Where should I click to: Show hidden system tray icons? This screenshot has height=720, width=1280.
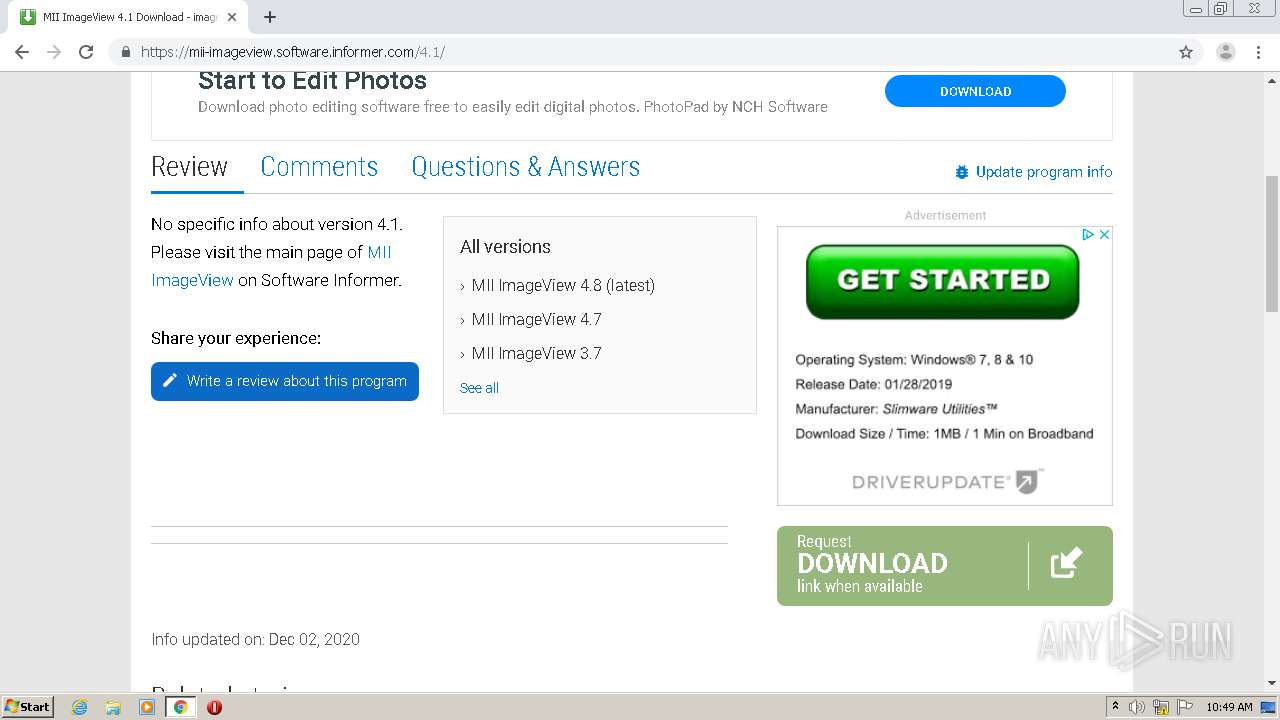point(1115,707)
